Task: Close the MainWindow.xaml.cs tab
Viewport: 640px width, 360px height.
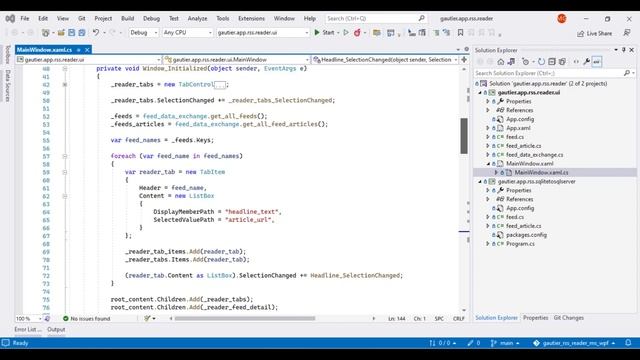Action: point(87,50)
